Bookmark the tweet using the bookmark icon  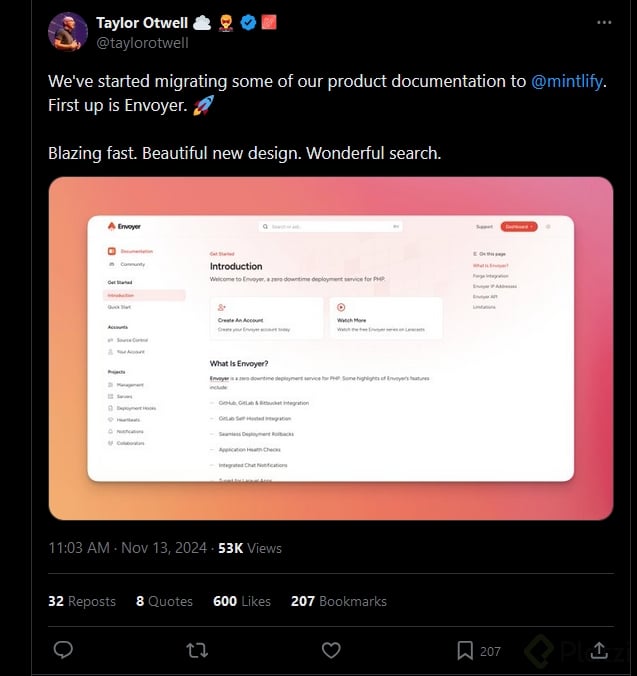pos(465,650)
